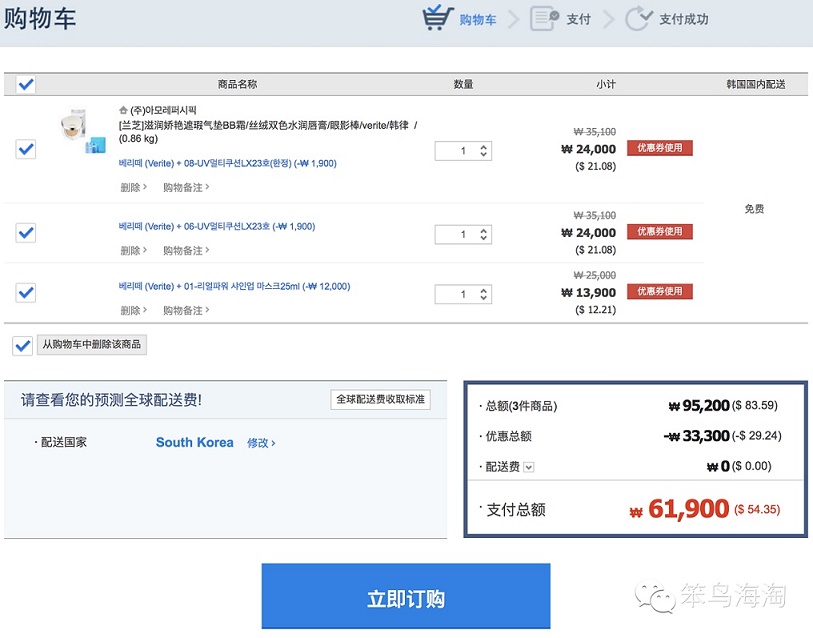This screenshot has width=813, height=638.
Task: Add shopping note for 06-UV item
Action: pyautogui.click(x=186, y=251)
